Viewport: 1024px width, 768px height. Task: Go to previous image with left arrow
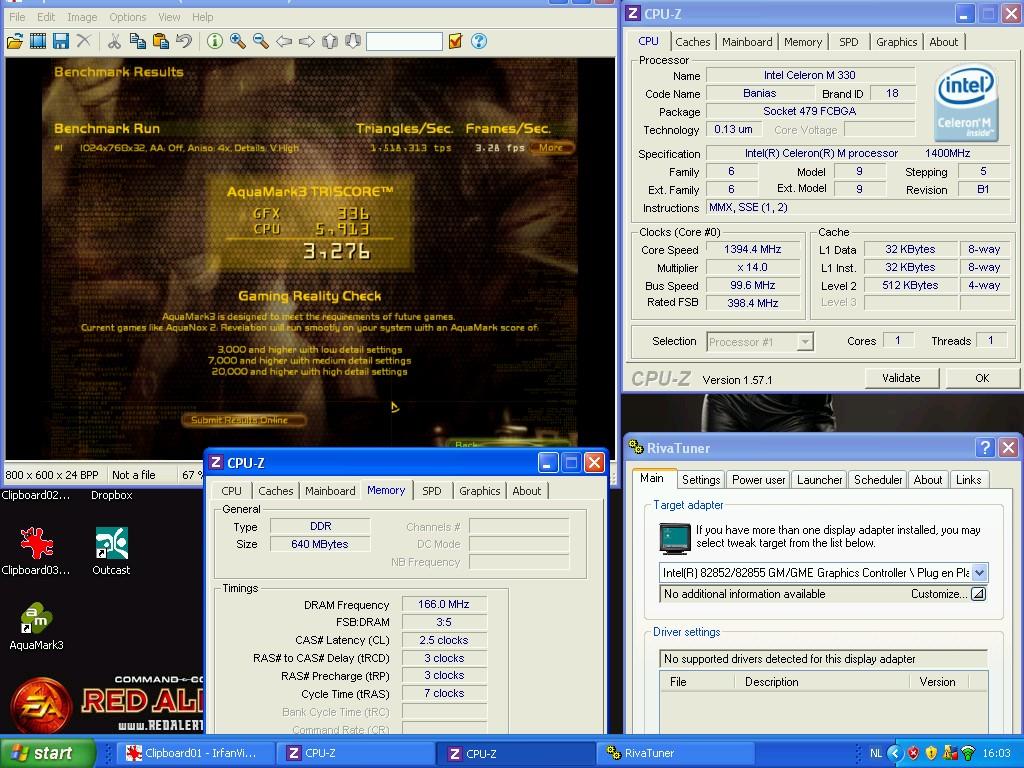click(x=283, y=42)
